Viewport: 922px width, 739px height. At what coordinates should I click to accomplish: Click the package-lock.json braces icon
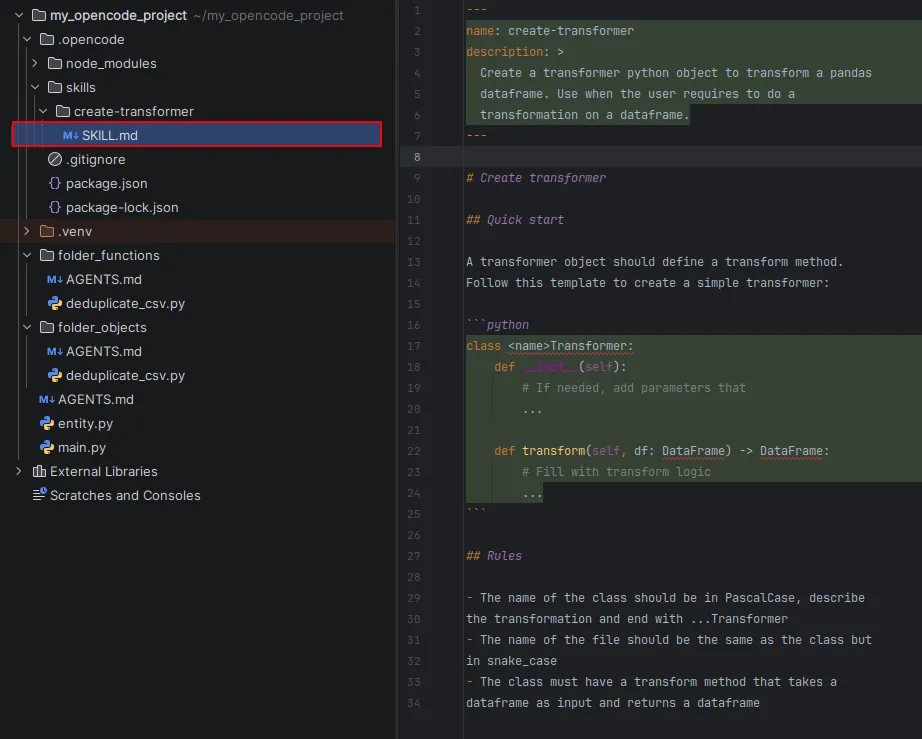[55, 208]
